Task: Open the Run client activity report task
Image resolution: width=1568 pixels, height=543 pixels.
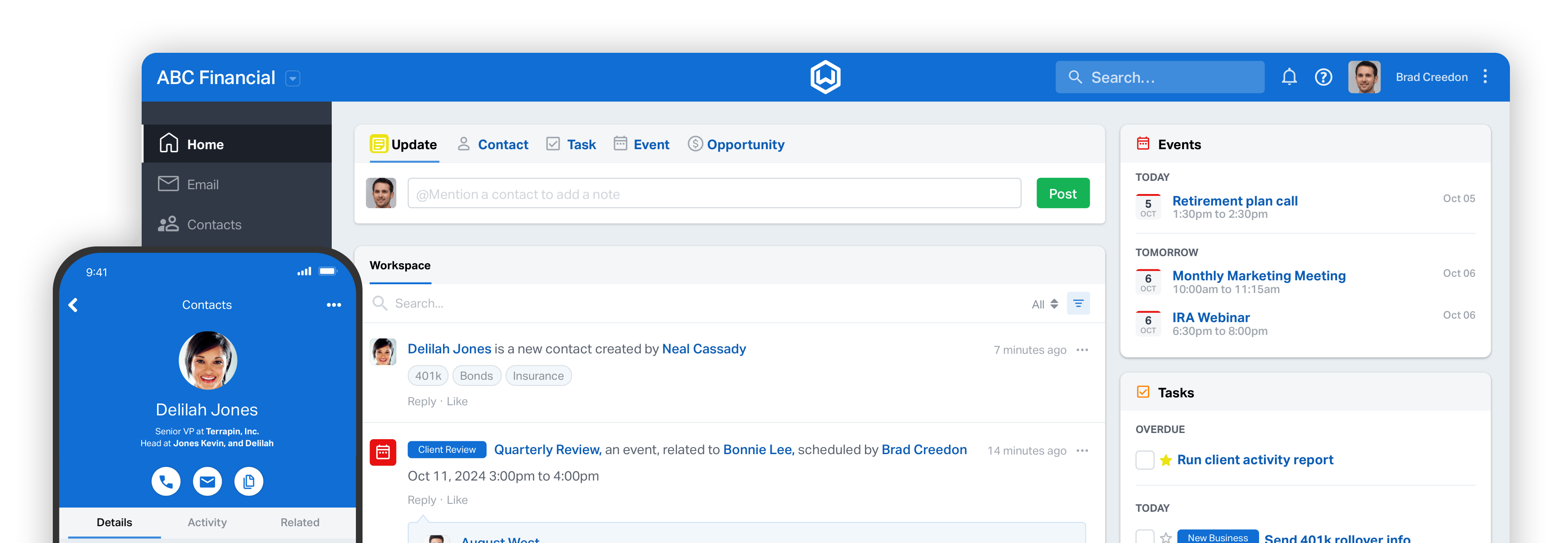Action: pos(1255,460)
